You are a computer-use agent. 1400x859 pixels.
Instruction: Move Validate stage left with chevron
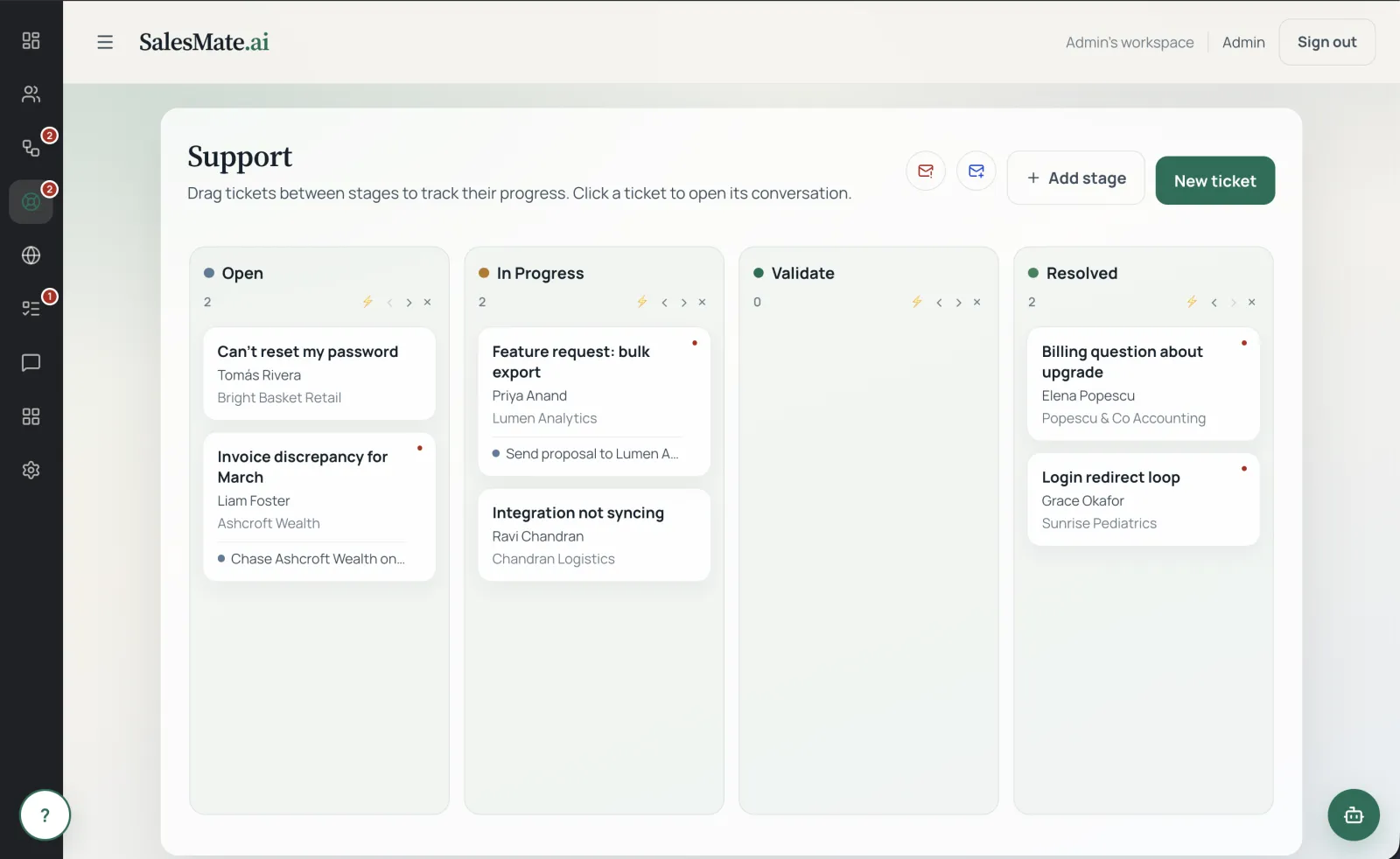click(x=939, y=303)
